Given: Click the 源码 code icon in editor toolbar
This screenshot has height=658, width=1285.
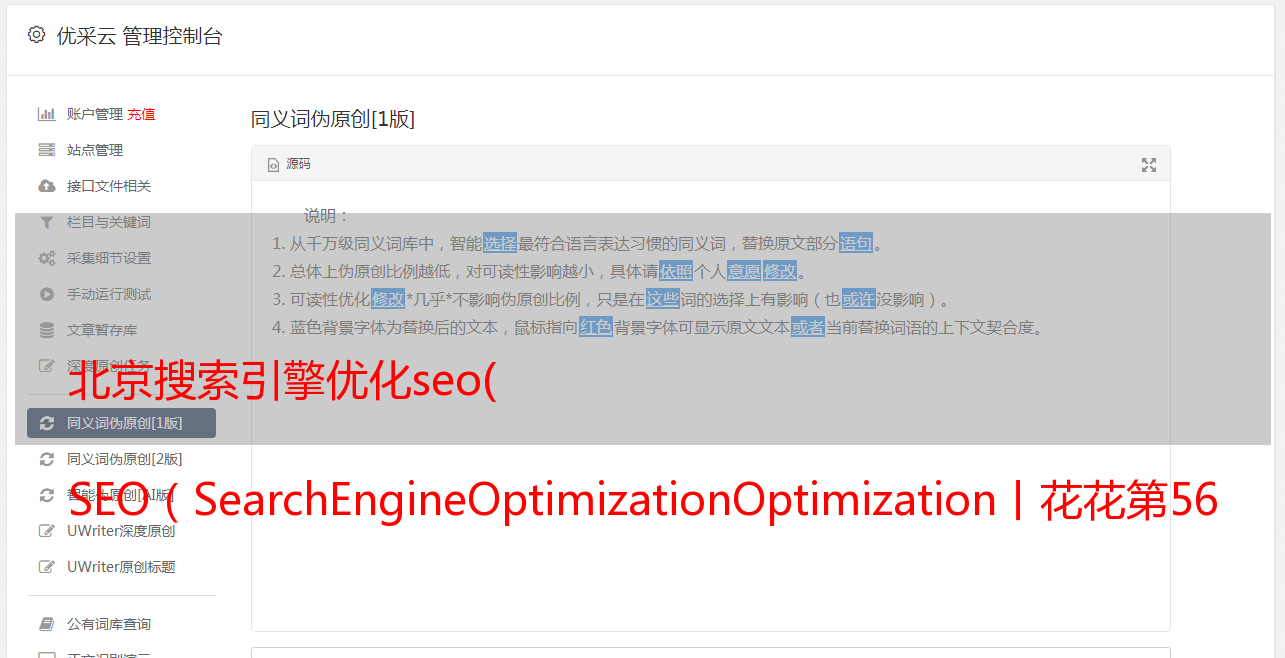Looking at the screenshot, I should click(273, 165).
